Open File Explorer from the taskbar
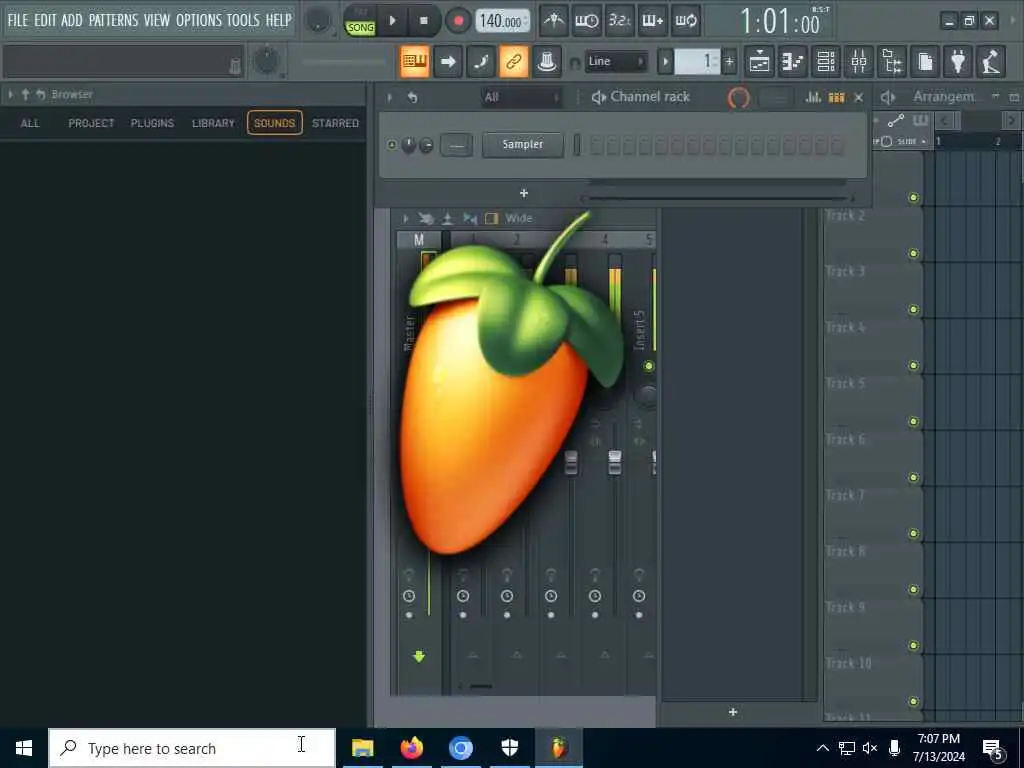This screenshot has height=768, width=1024. point(362,747)
